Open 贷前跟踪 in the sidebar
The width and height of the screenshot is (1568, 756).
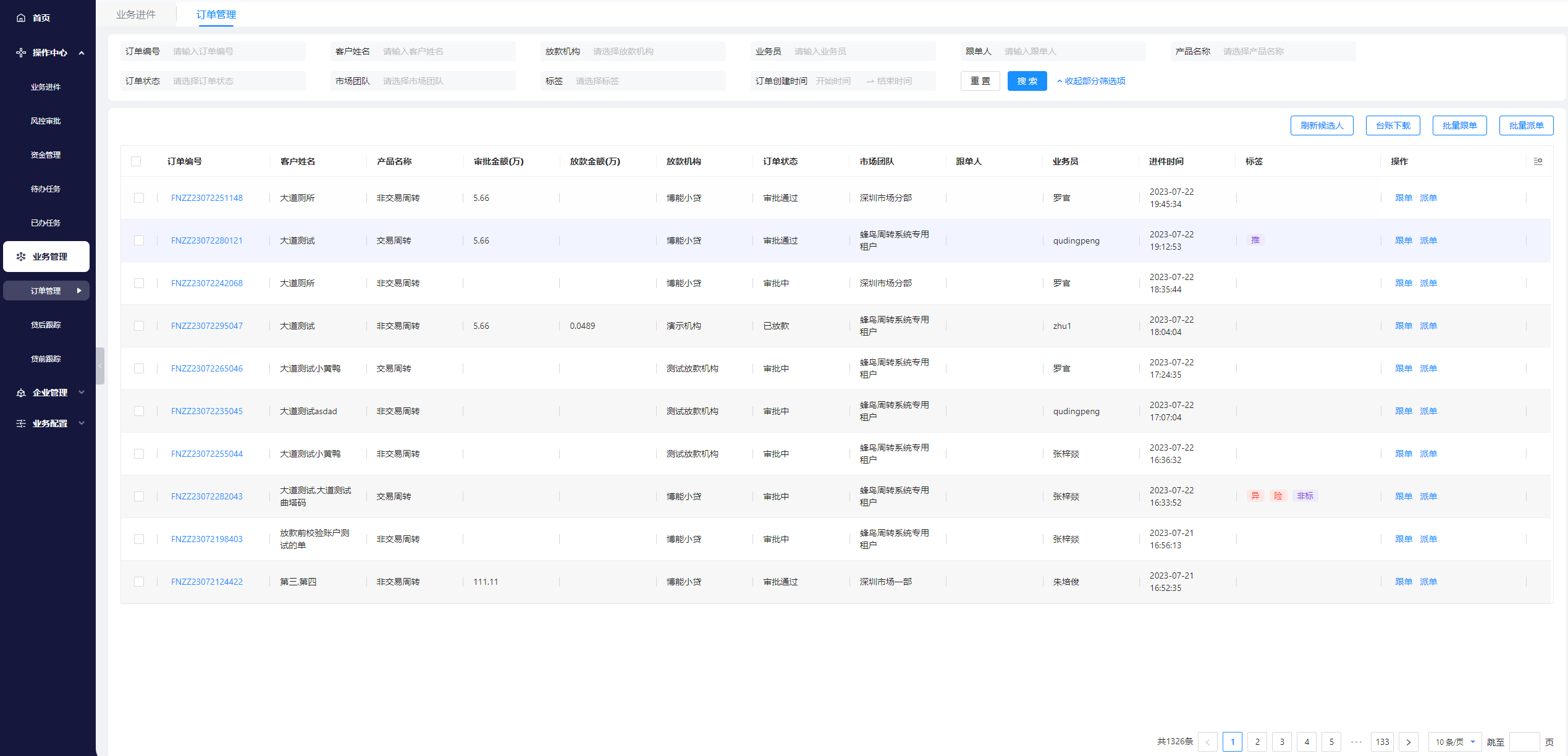(x=46, y=359)
